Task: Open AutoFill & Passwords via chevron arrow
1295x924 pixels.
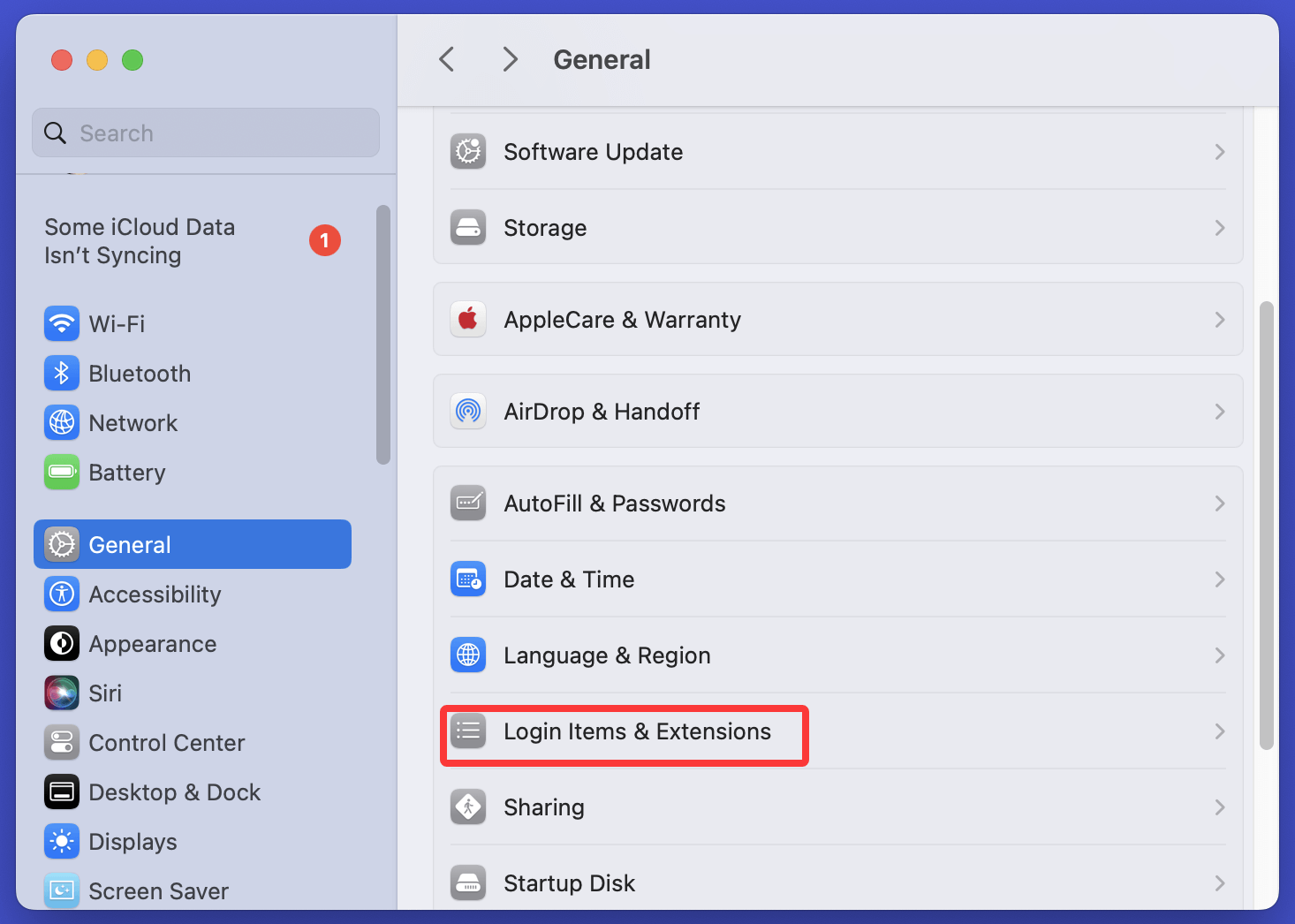Action: pyautogui.click(x=1219, y=504)
